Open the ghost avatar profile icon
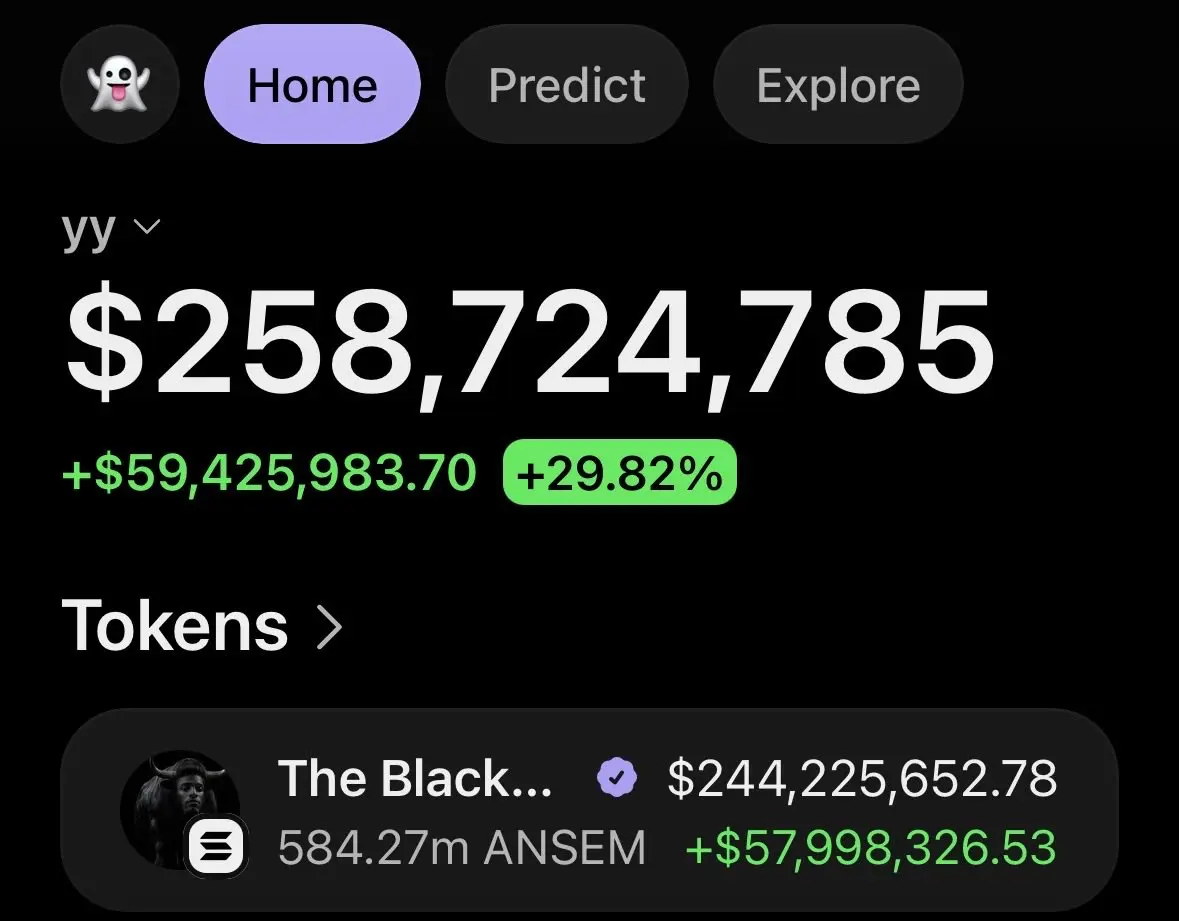Image resolution: width=1179 pixels, height=921 pixels. pyautogui.click(x=120, y=84)
